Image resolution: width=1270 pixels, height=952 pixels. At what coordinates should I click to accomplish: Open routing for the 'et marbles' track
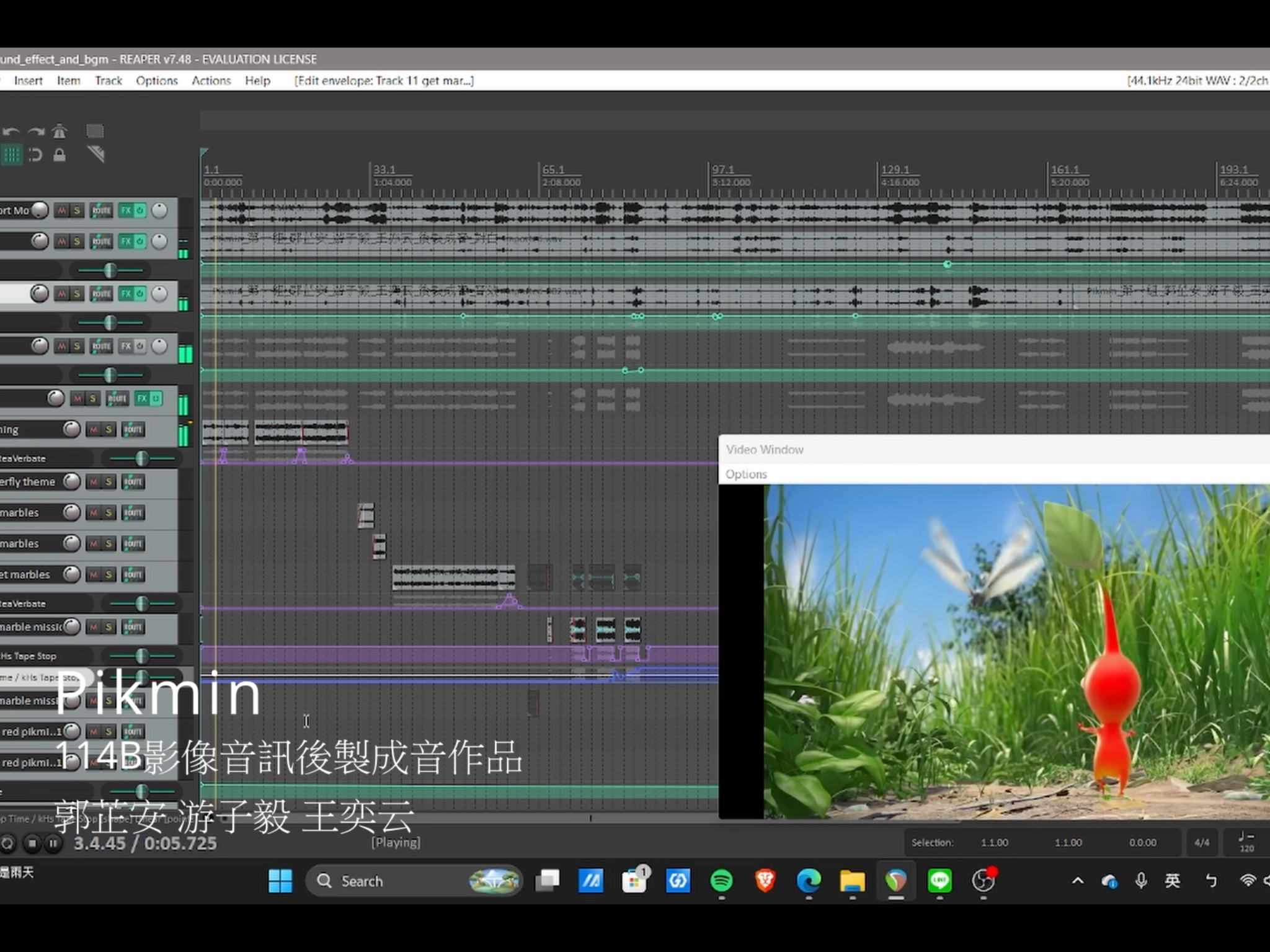[133, 575]
